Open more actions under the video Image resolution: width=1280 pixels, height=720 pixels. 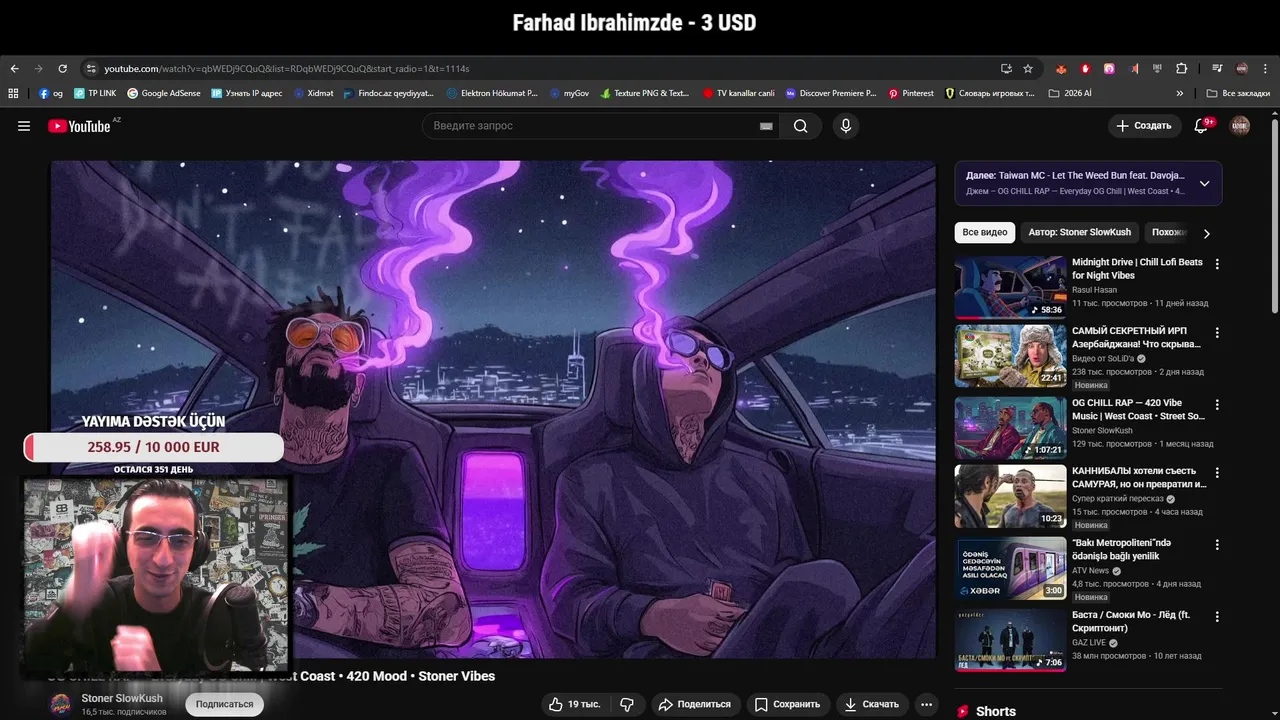927,704
